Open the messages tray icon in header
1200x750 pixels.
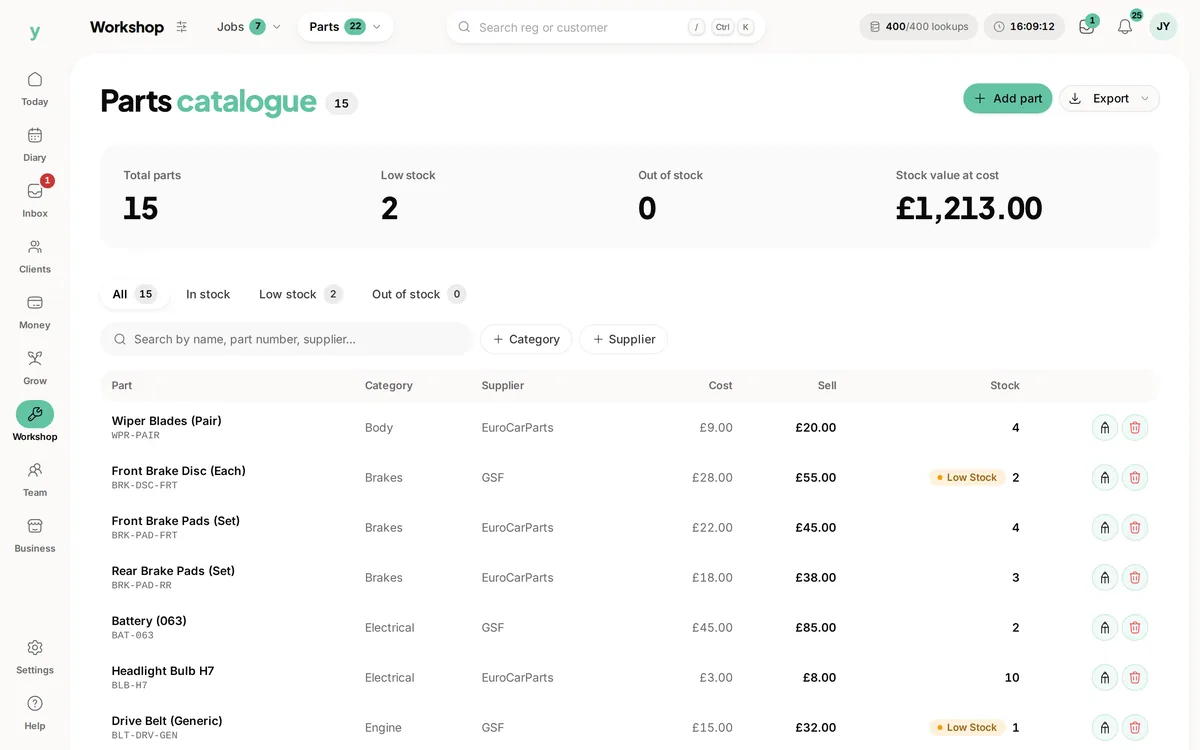[x=1087, y=27]
